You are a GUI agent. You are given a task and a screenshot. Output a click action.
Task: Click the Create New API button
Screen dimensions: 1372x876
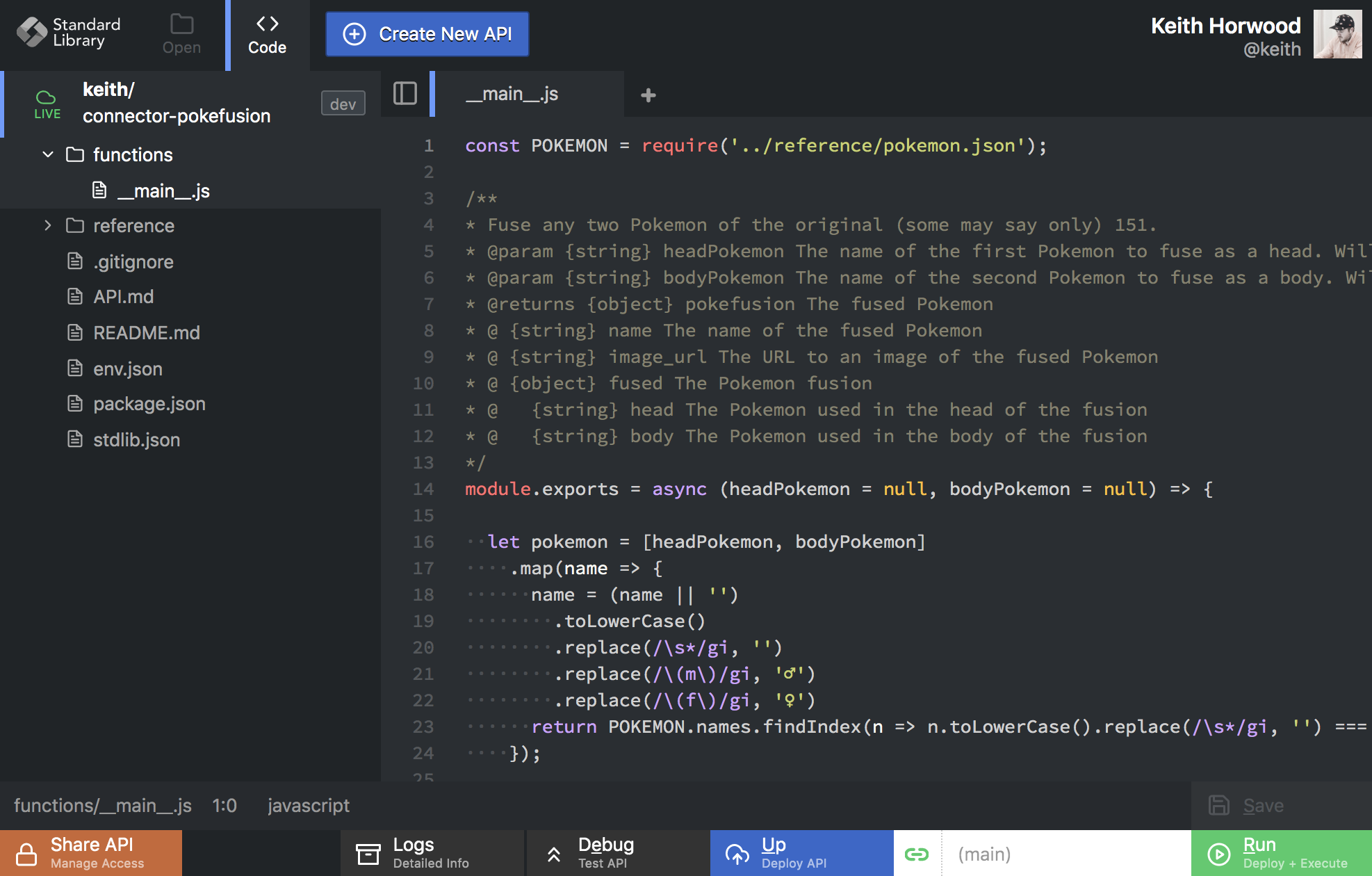coord(427,34)
